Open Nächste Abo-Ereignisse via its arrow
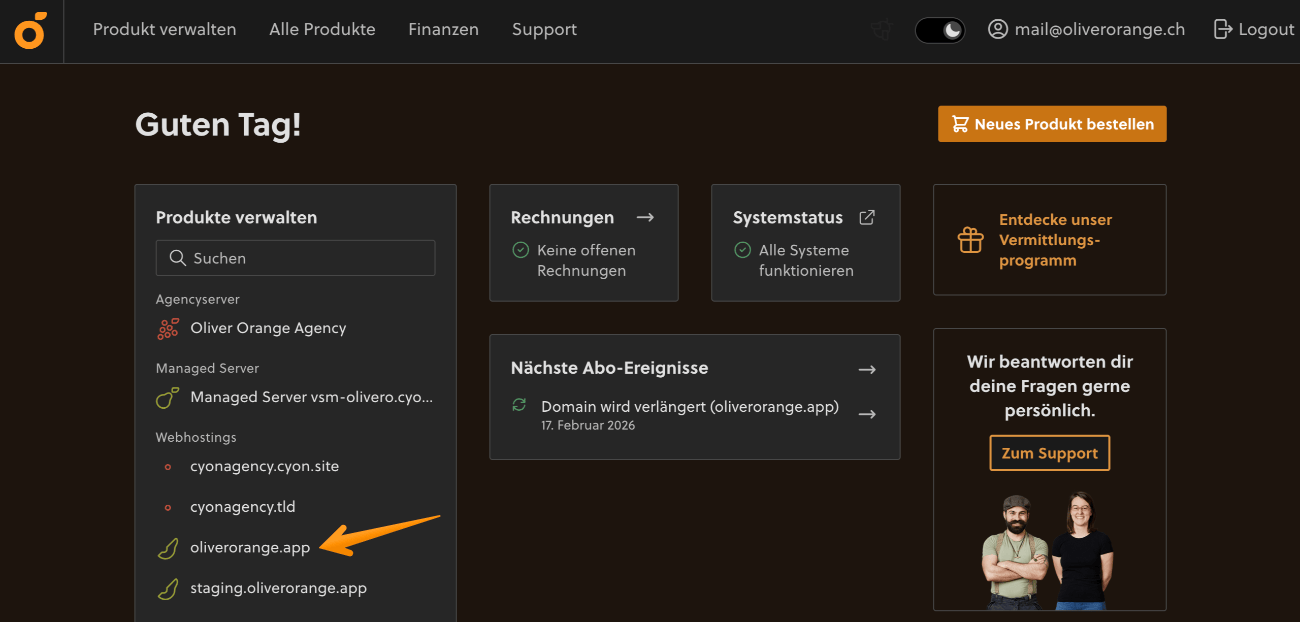The height and width of the screenshot is (622, 1300). (866, 368)
